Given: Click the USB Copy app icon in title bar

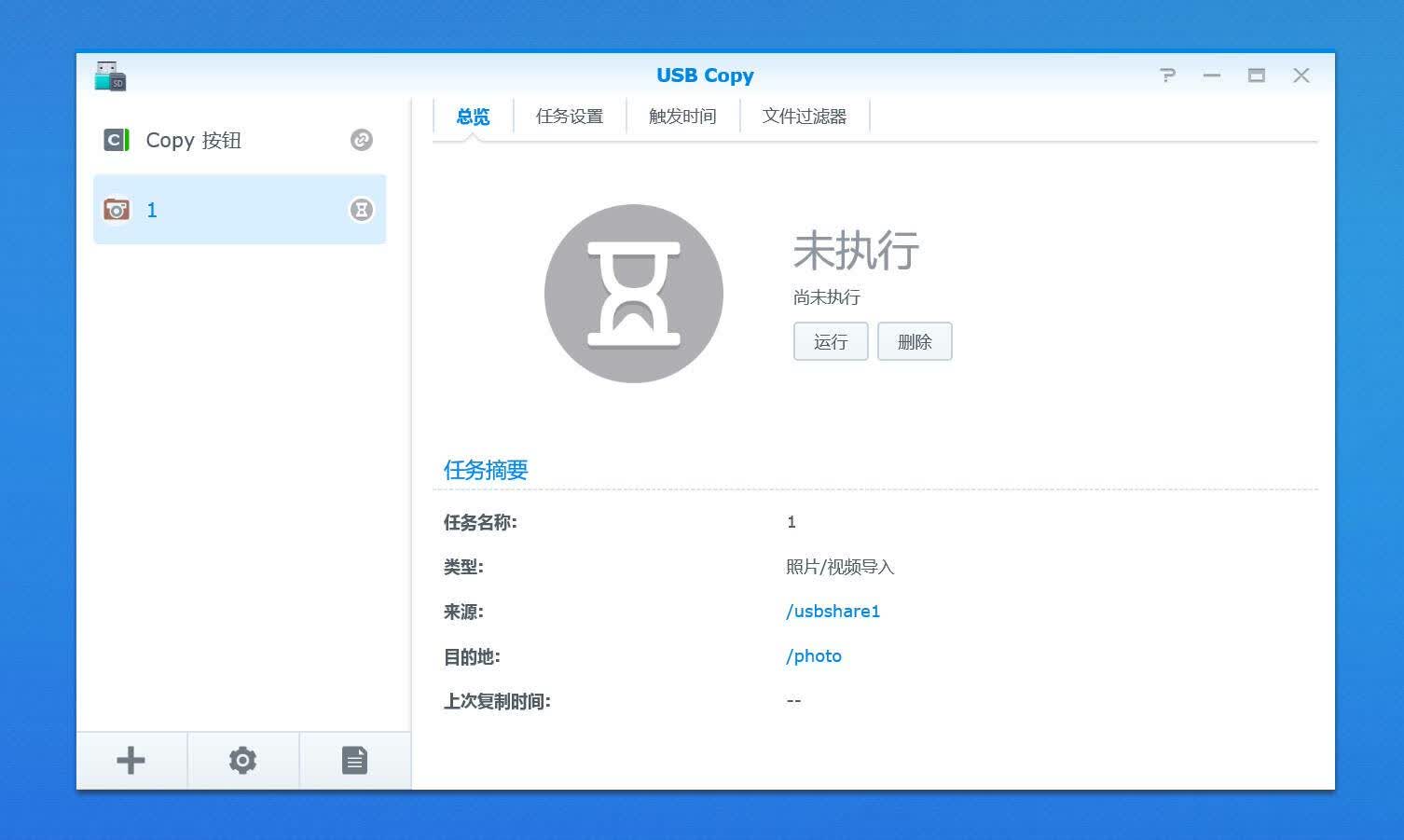Looking at the screenshot, I should 110,76.
